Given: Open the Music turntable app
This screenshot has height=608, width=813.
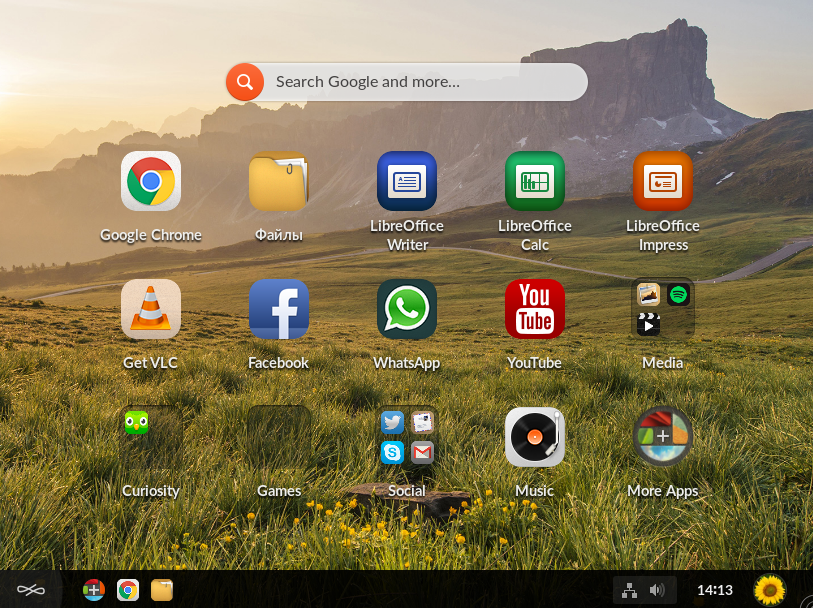Looking at the screenshot, I should coord(535,437).
